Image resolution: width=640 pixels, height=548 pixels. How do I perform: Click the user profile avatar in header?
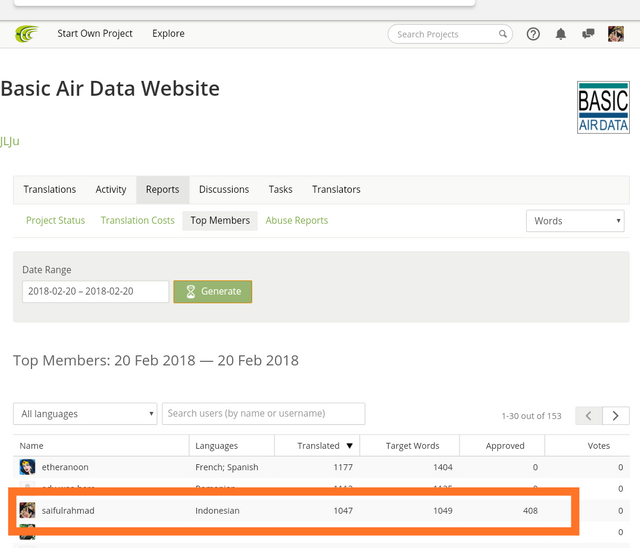click(616, 34)
